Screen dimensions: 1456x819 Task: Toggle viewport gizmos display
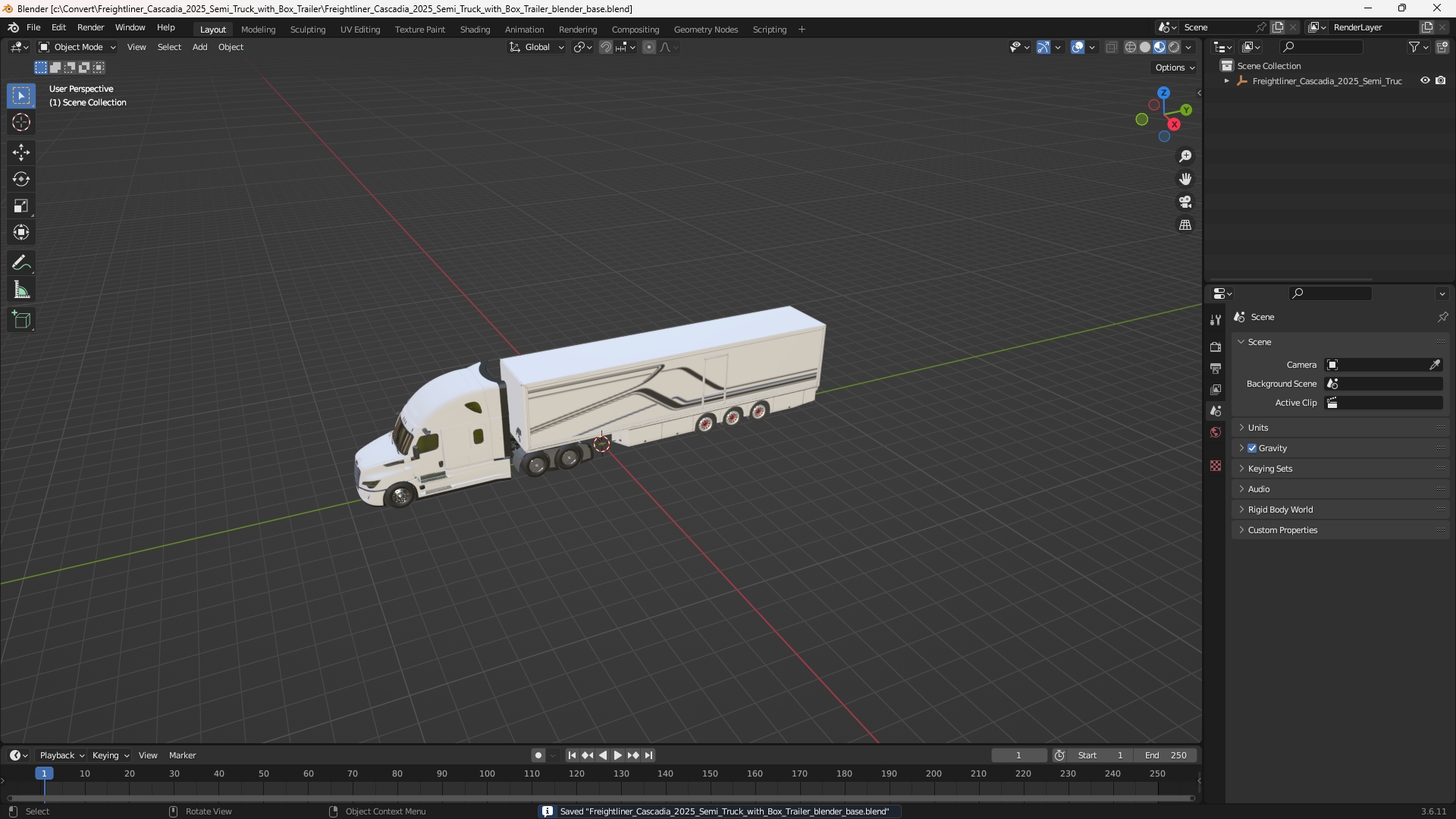1043,47
